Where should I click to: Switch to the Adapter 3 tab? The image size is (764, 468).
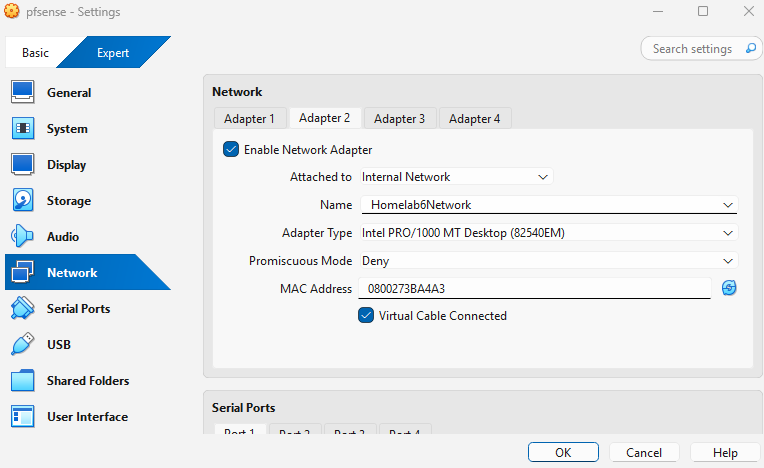[x=400, y=118]
